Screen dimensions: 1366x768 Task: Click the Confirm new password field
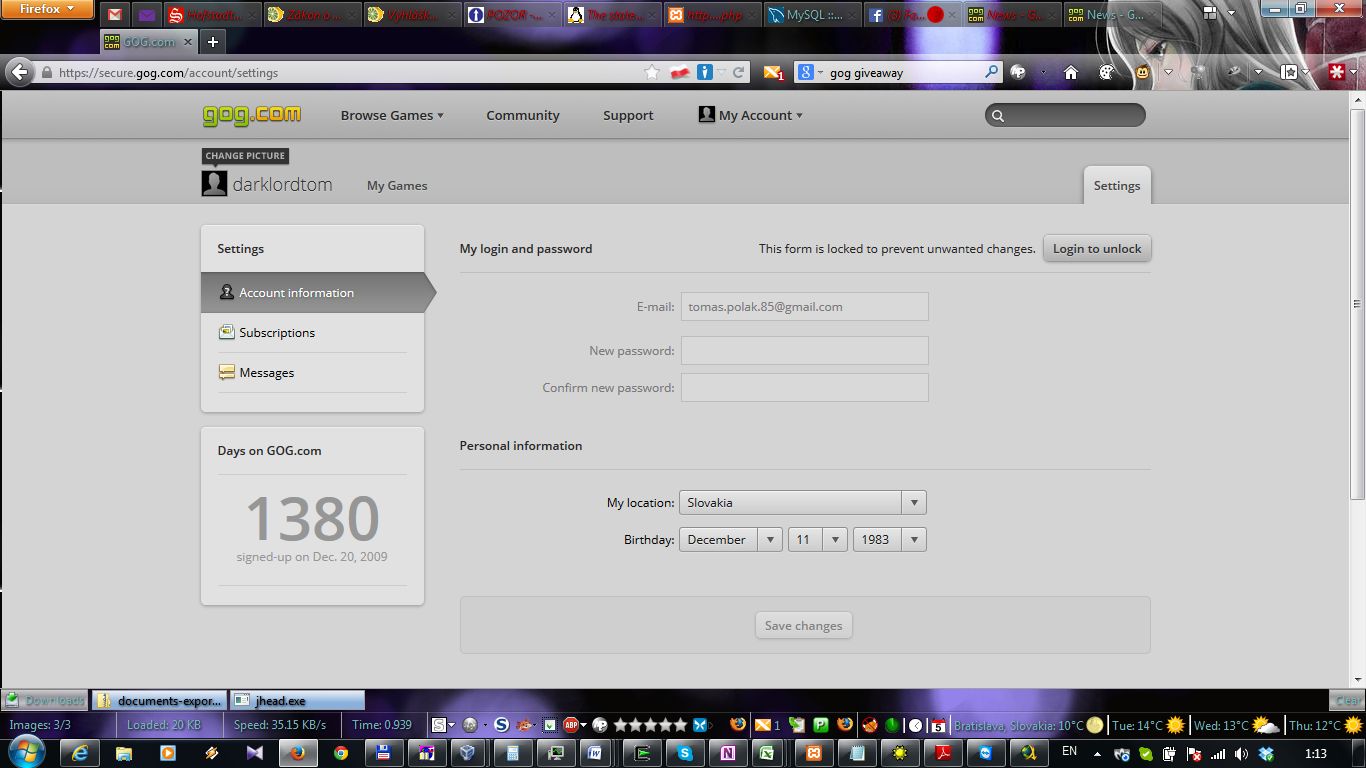coord(805,387)
